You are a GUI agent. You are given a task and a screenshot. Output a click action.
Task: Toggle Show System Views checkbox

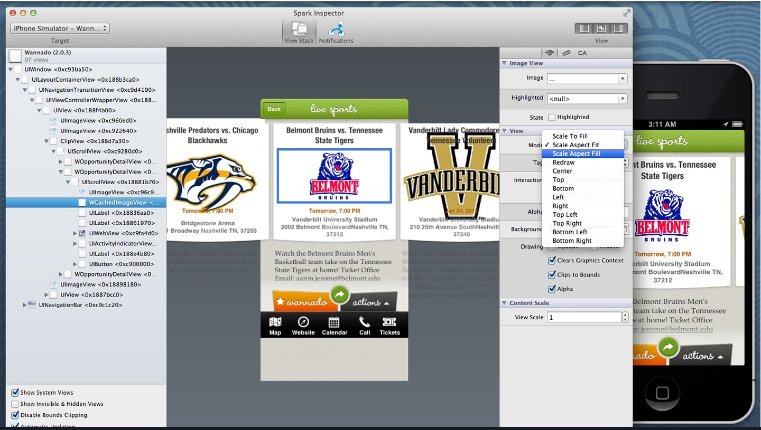15,392
